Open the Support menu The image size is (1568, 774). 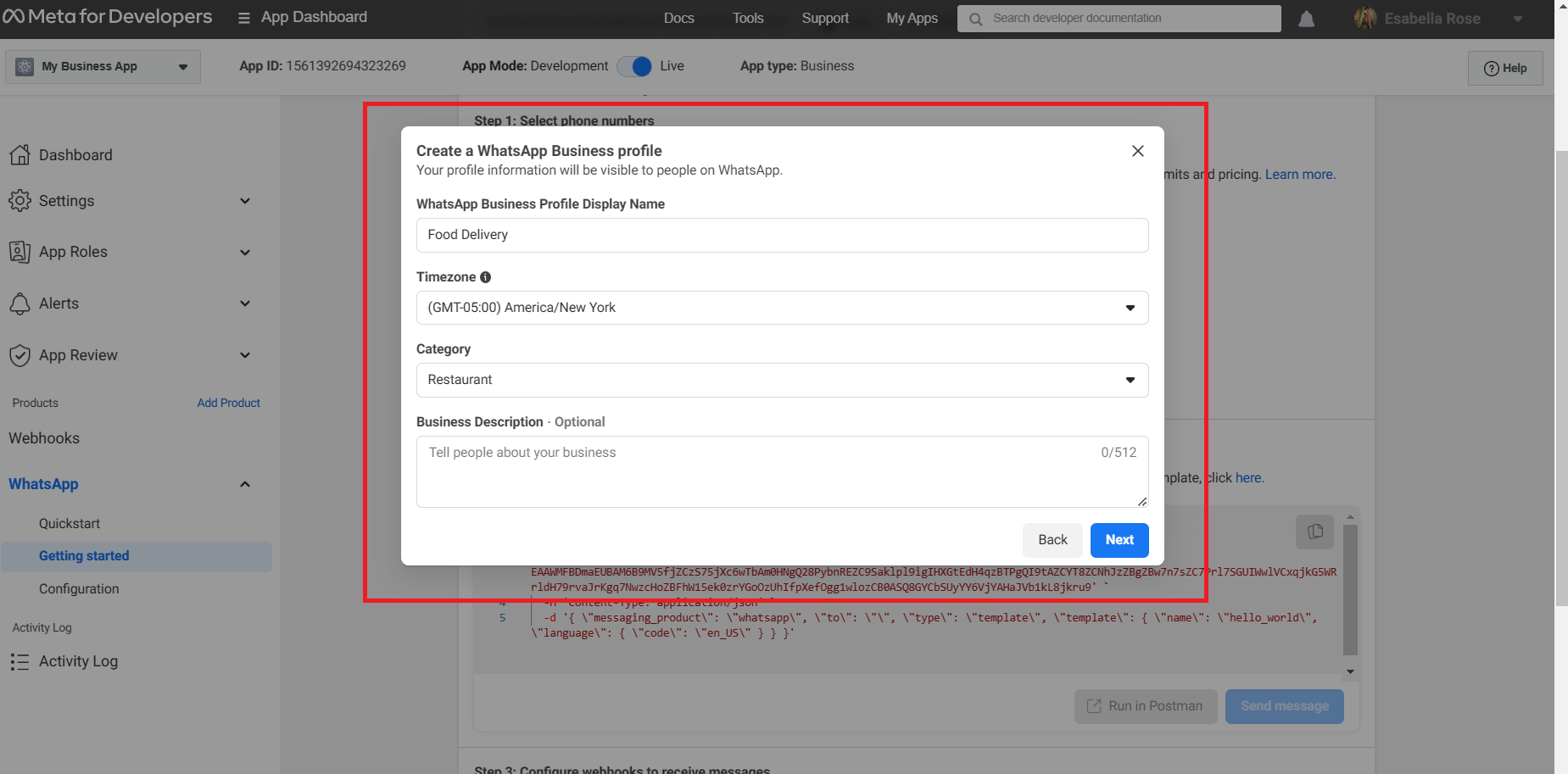pos(825,18)
